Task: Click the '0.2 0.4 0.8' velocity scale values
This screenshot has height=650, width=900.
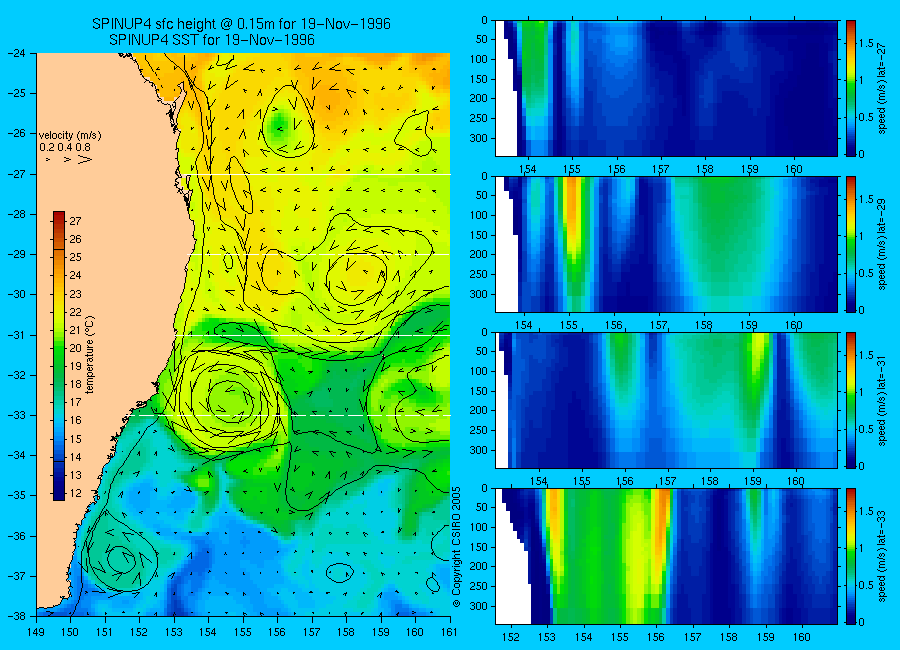Action: (x=65, y=148)
